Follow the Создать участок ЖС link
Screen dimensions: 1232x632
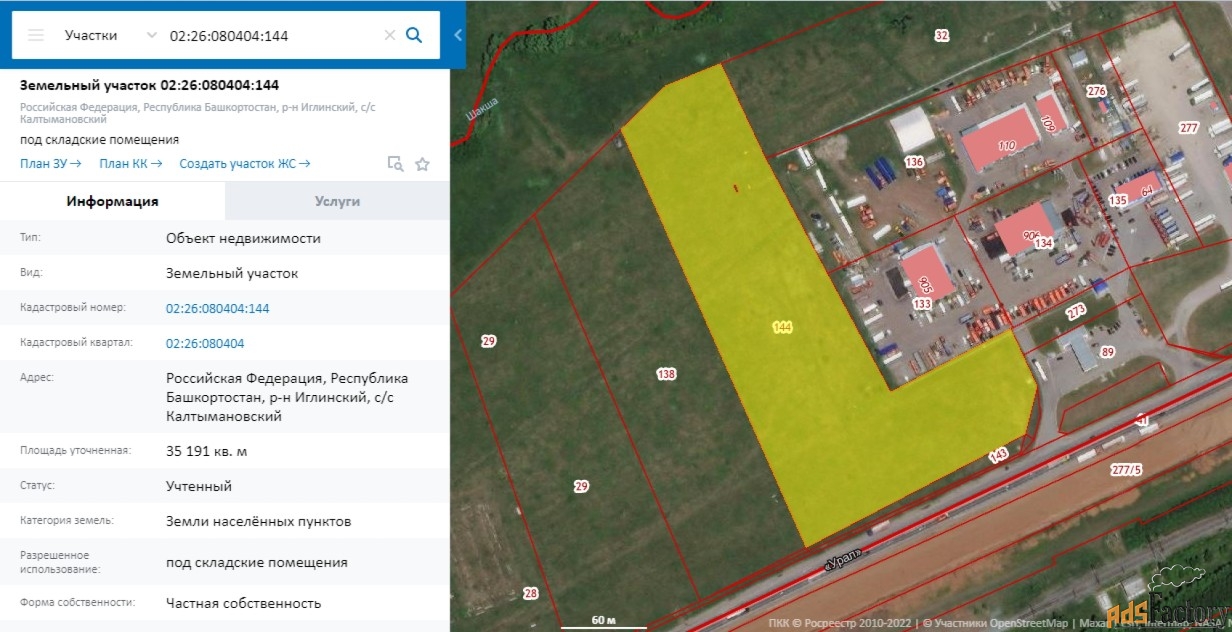pos(245,164)
